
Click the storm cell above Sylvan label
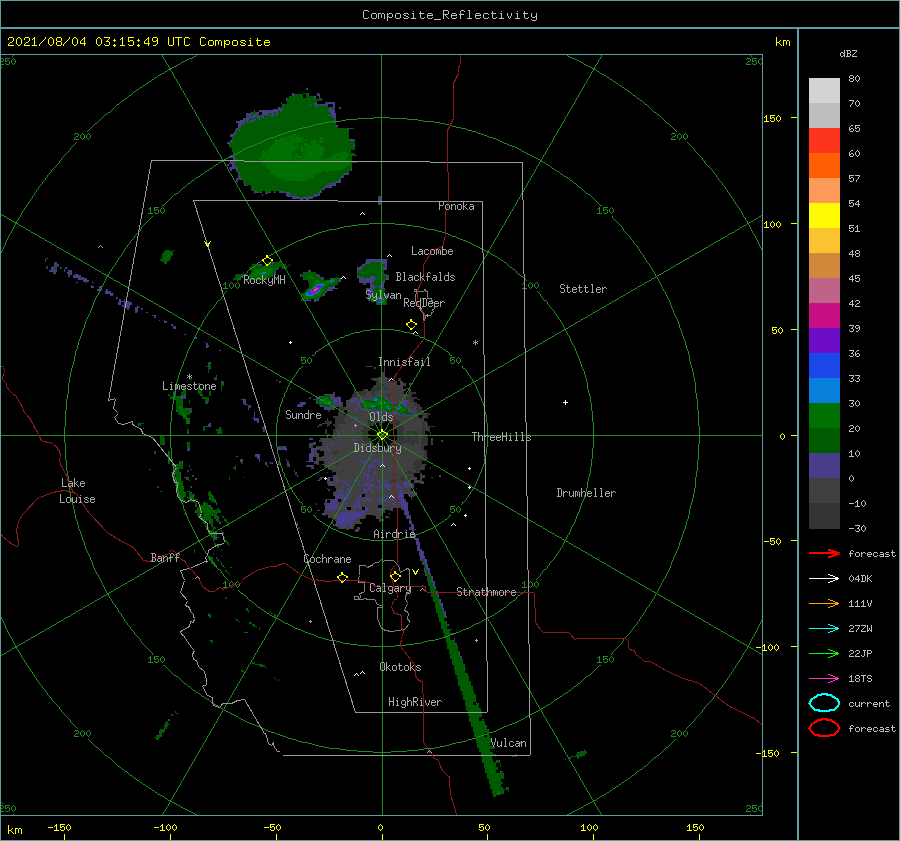click(x=373, y=274)
